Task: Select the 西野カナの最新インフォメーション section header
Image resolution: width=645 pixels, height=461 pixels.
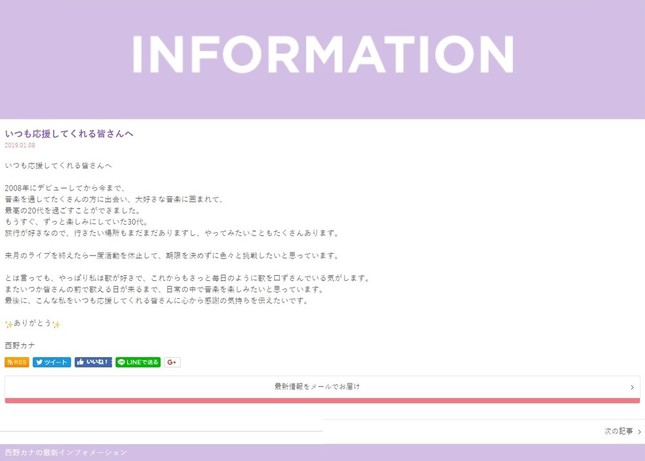Action: pyautogui.click(x=66, y=453)
